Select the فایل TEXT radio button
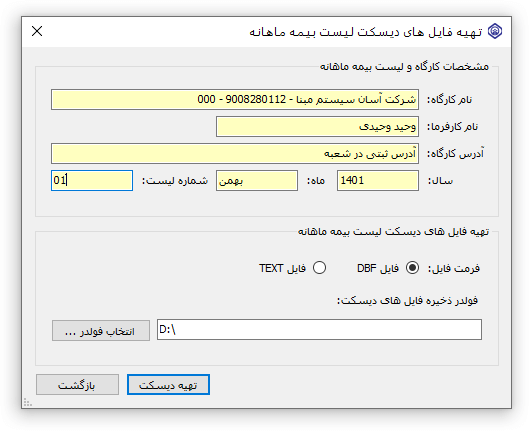Screen dimensions: 530x431 (319, 268)
